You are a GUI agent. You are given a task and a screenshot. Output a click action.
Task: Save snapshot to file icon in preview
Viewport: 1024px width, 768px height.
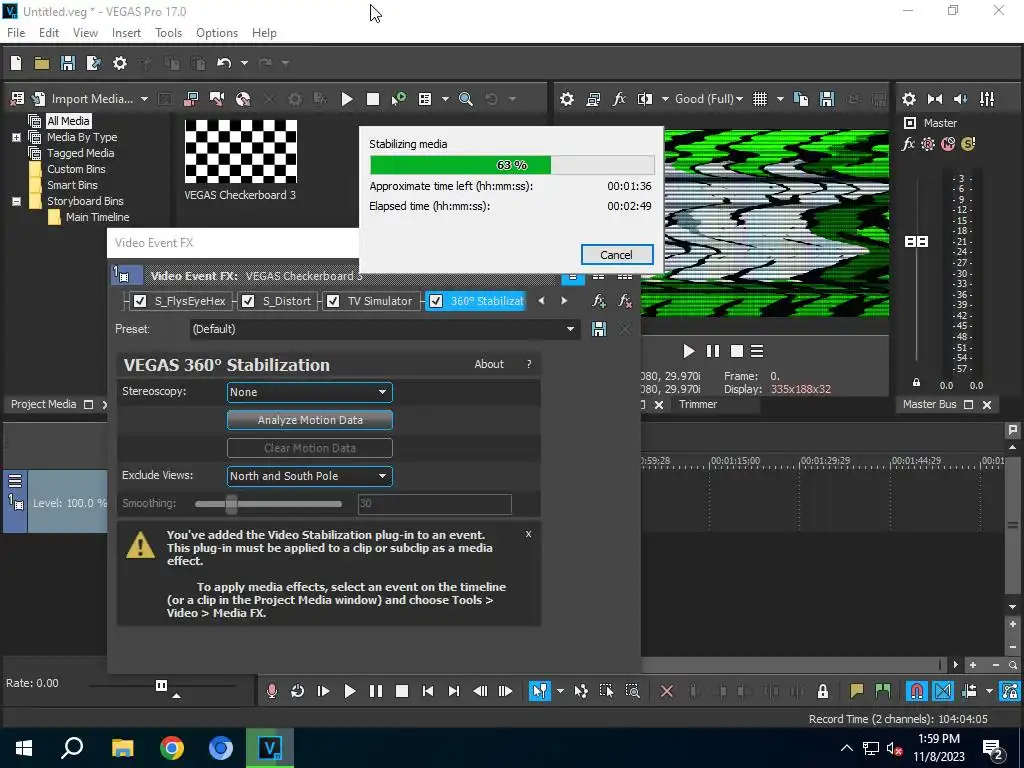[x=827, y=99]
